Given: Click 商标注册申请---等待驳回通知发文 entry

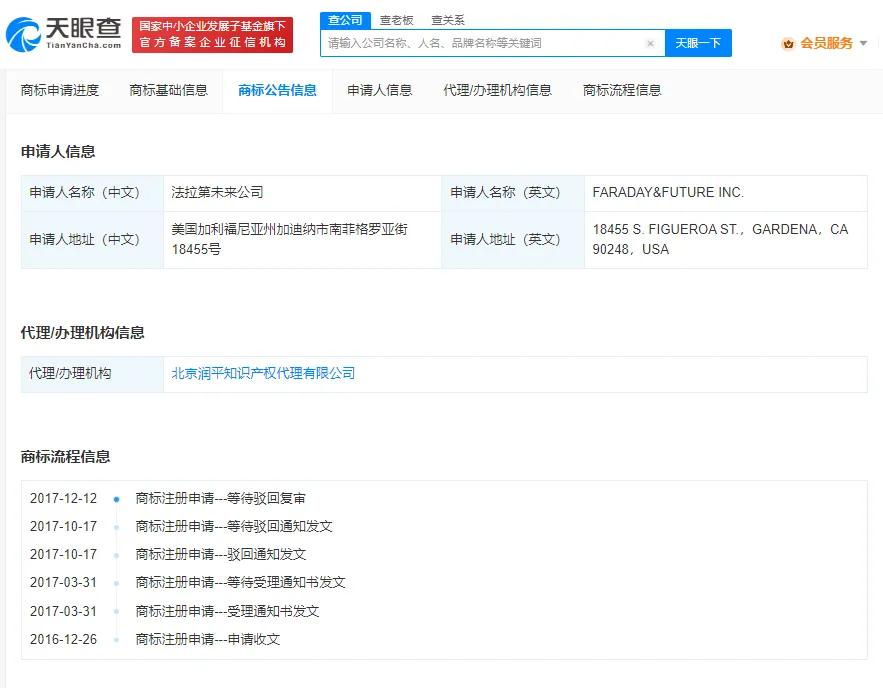Looking at the screenshot, I should tap(234, 526).
